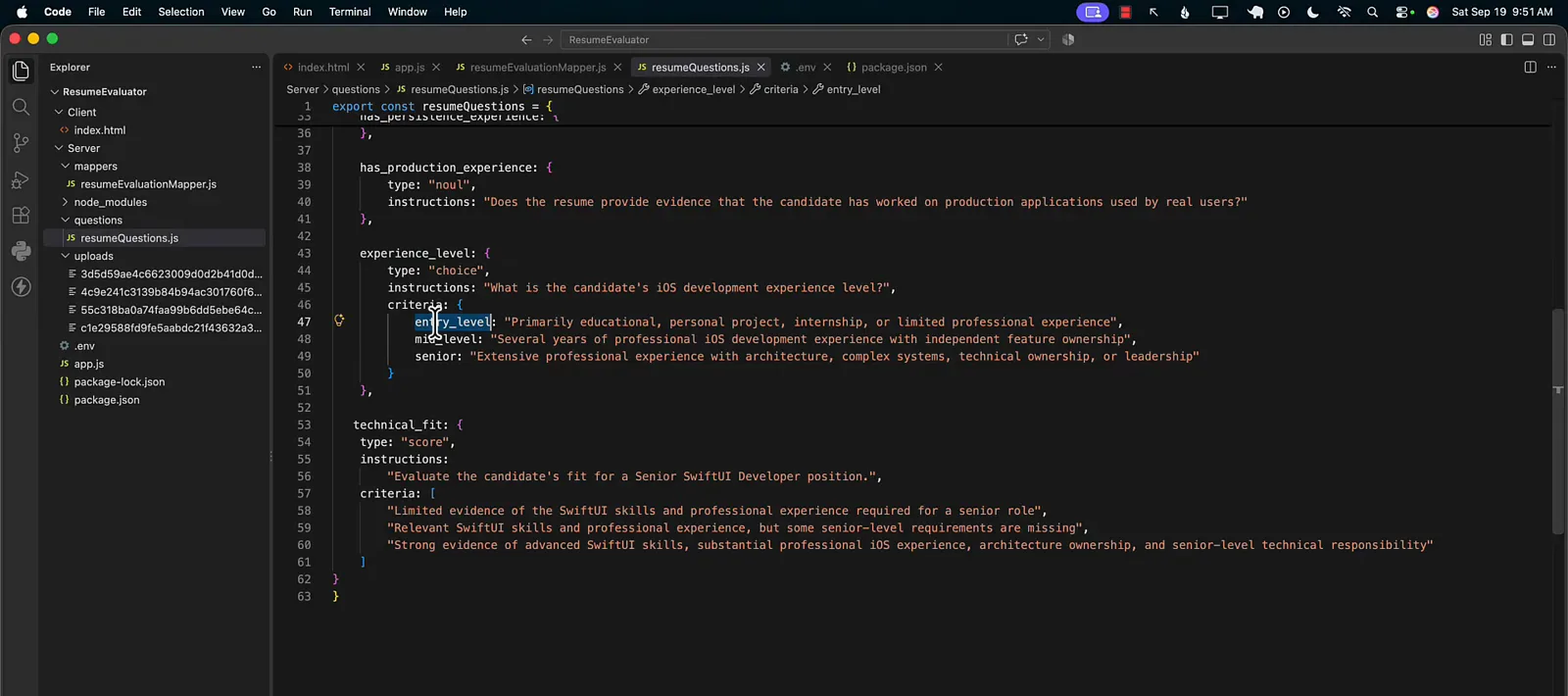Click the editor vertical scrollbar thumb
The image size is (1568, 696).
(x=1558, y=422)
